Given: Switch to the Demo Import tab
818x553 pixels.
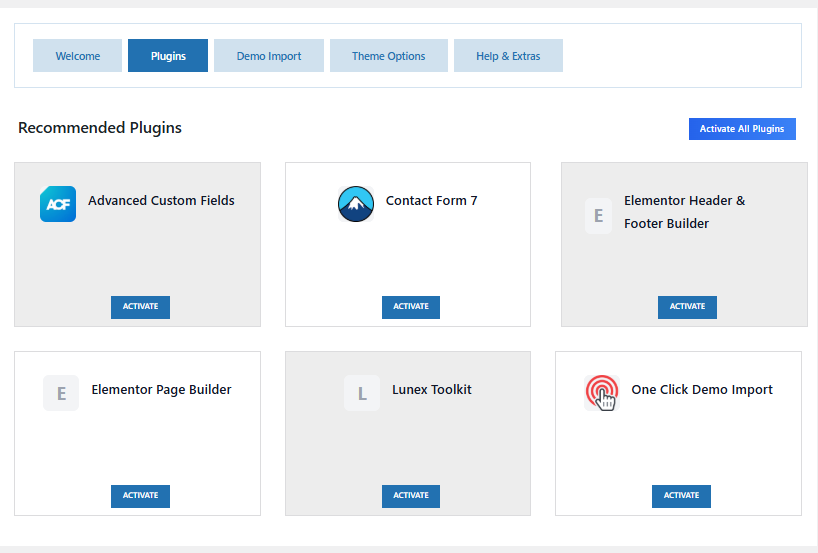Looking at the screenshot, I should (269, 56).
